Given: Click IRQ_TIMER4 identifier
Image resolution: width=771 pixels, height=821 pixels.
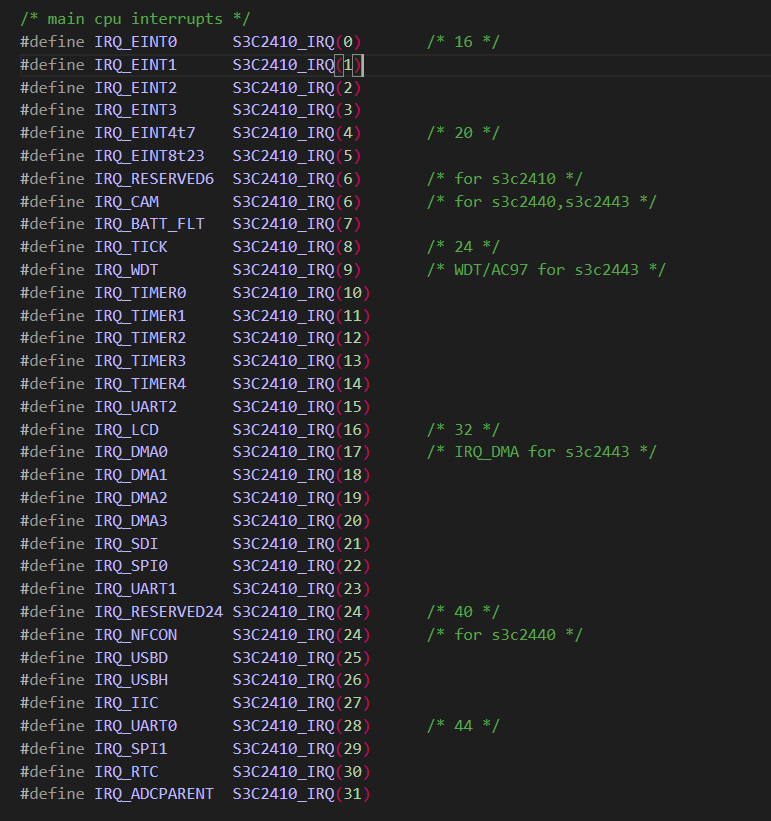Looking at the screenshot, I should pyautogui.click(x=140, y=384).
